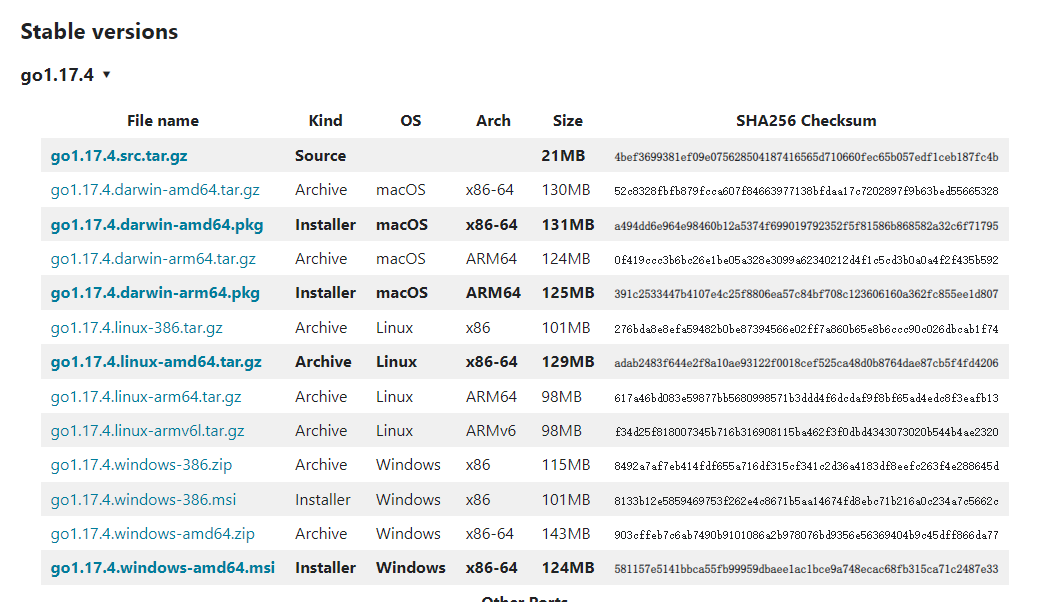Download go1.17.4.windows-amd64.msi installer
1047x602 pixels.
click(163, 568)
